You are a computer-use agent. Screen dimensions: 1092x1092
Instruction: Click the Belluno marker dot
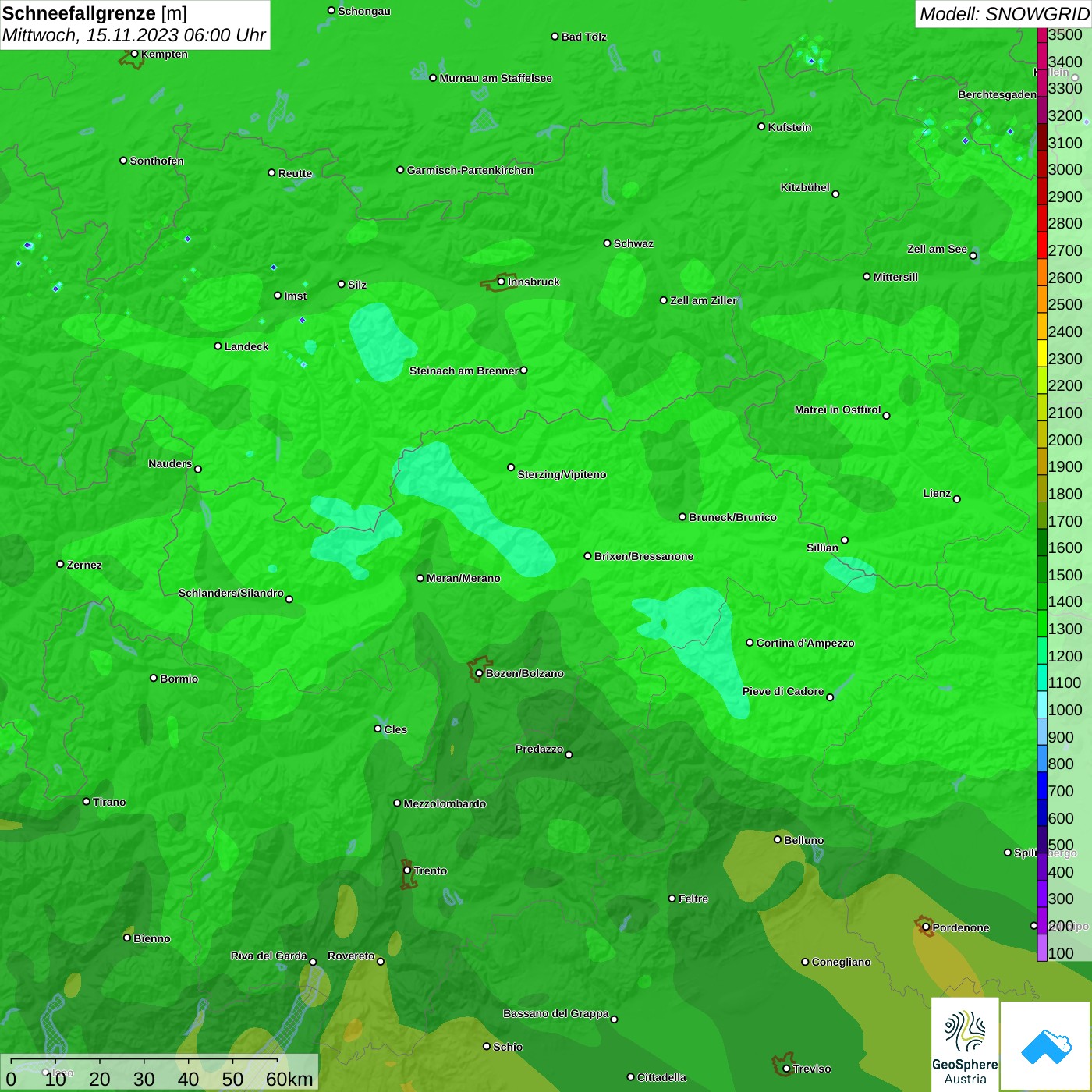coord(778,839)
